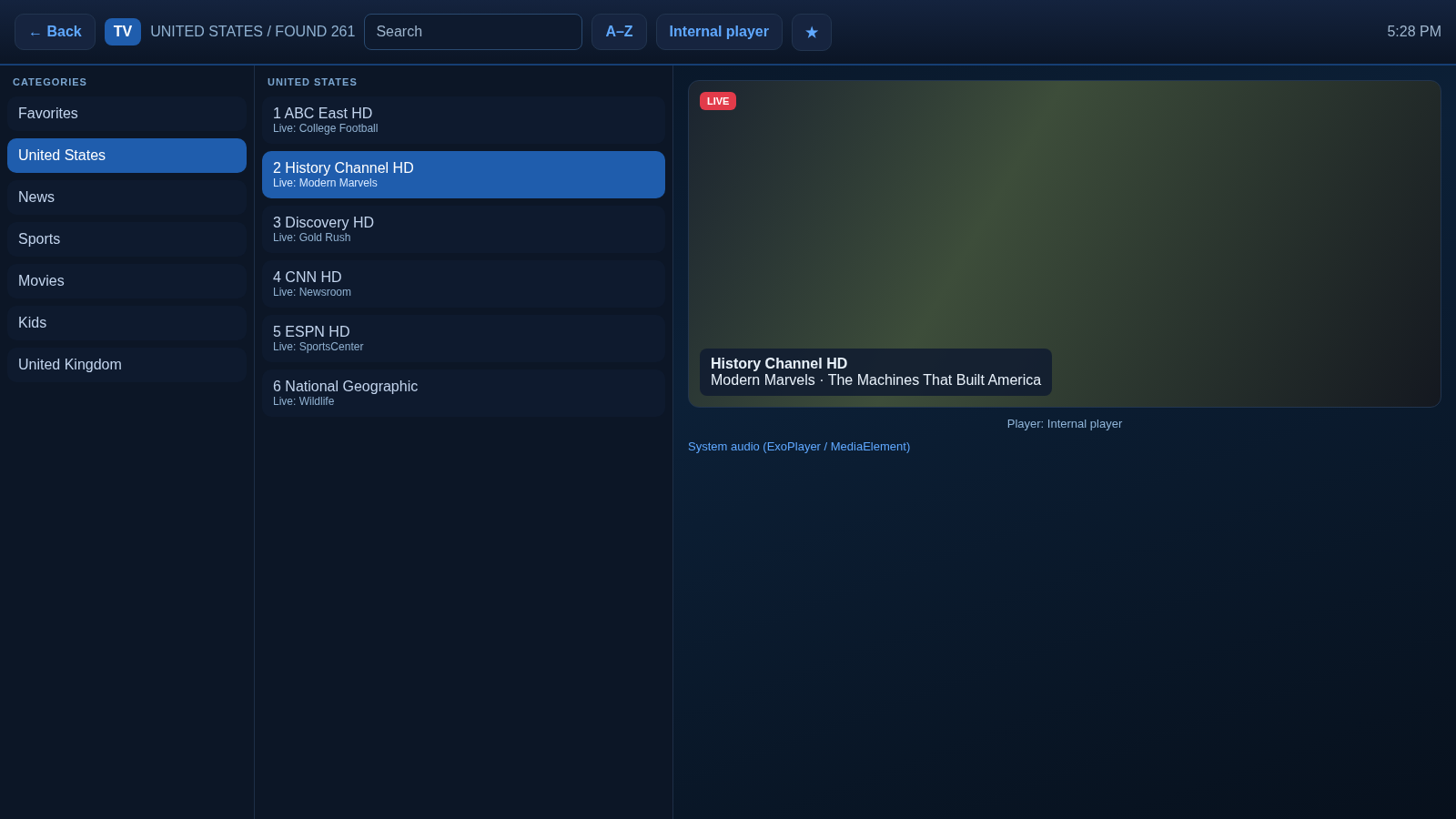The width and height of the screenshot is (1456, 819).
Task: Click the History Channel HD program overlay
Action: point(875,372)
